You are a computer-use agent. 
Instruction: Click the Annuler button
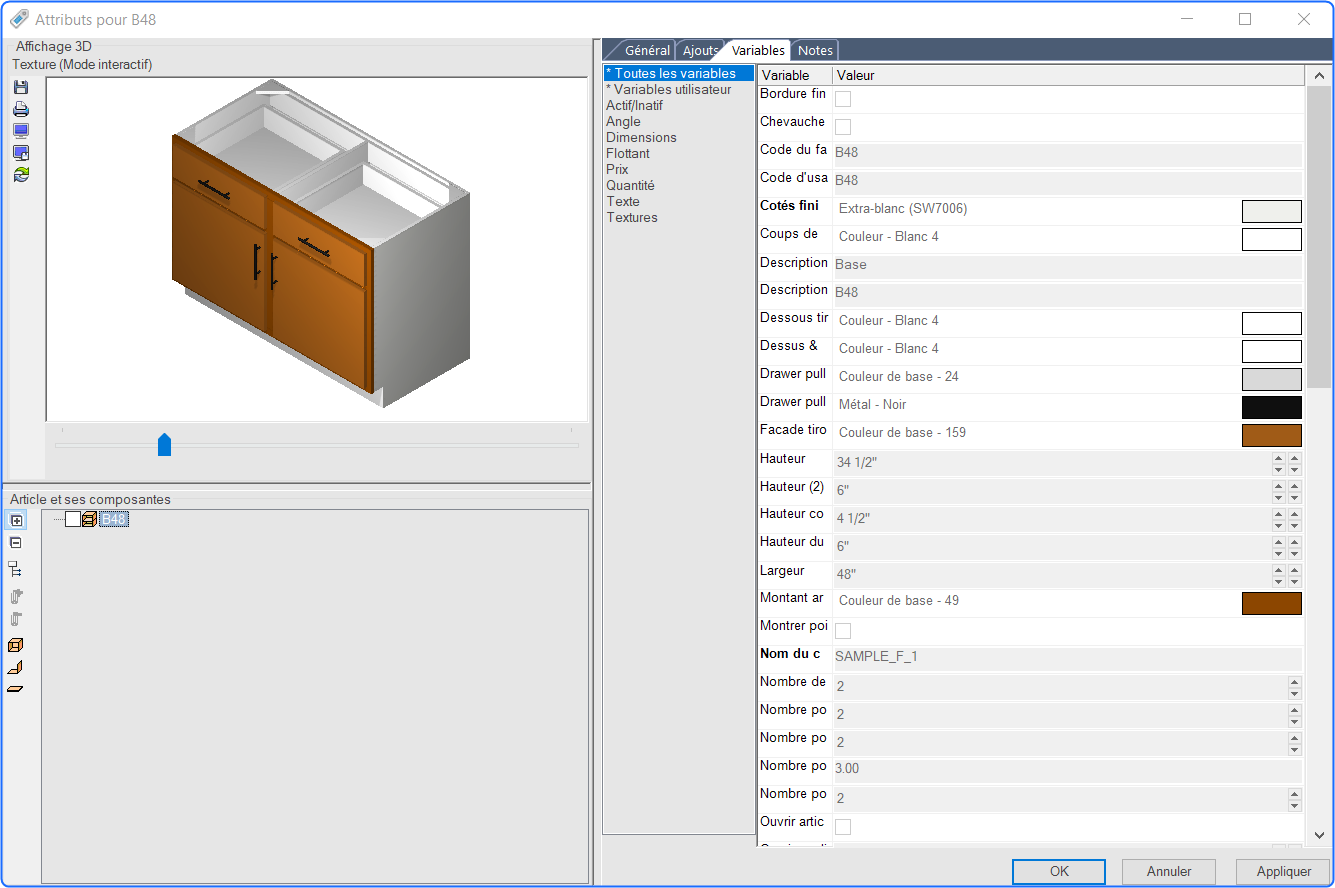tap(1169, 872)
